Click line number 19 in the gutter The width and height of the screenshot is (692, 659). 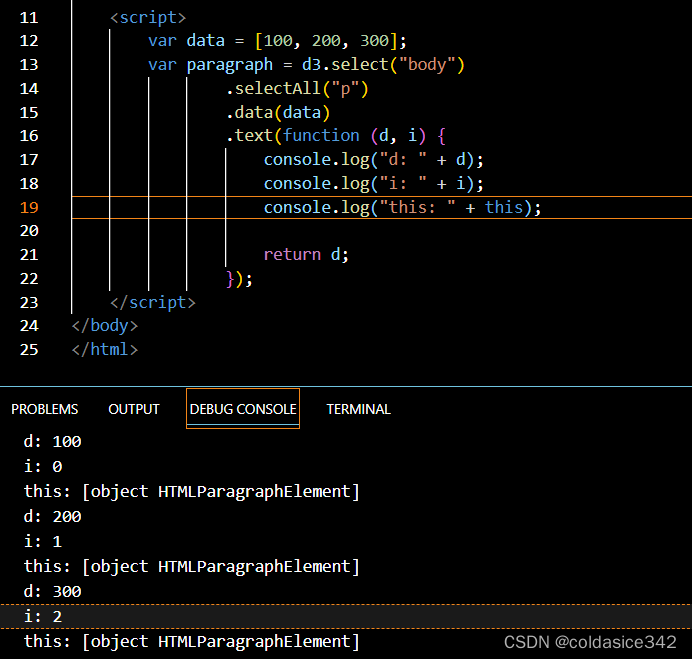[29, 207]
